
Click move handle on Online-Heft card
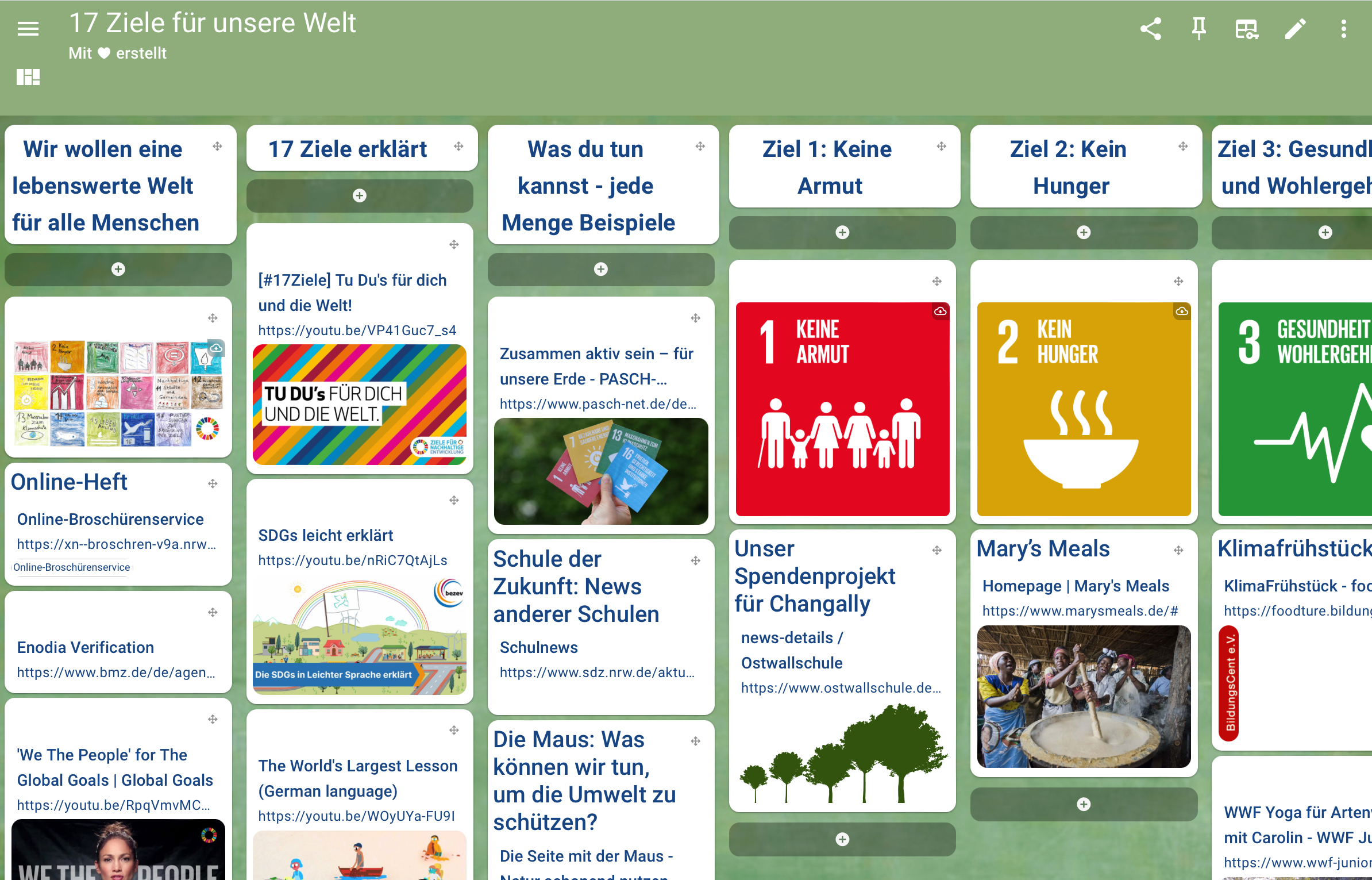click(x=213, y=483)
